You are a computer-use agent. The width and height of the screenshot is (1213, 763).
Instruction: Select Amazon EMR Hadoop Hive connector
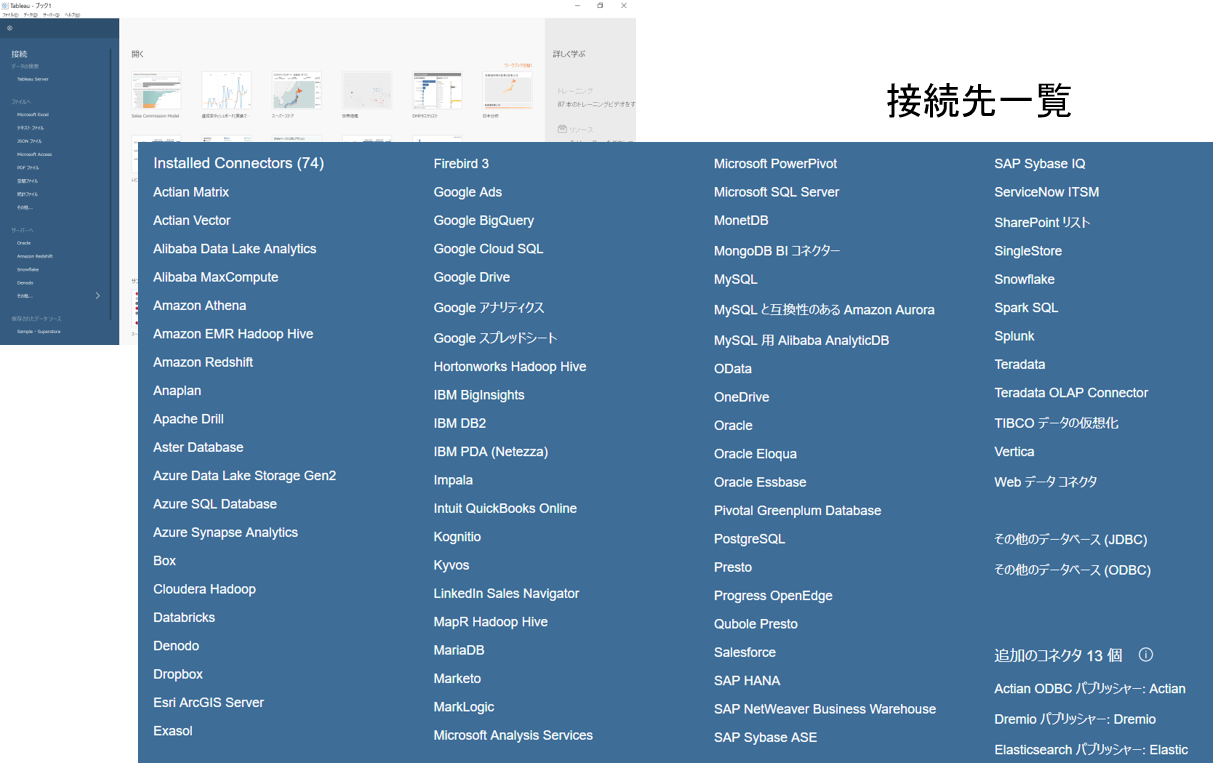[x=233, y=334]
